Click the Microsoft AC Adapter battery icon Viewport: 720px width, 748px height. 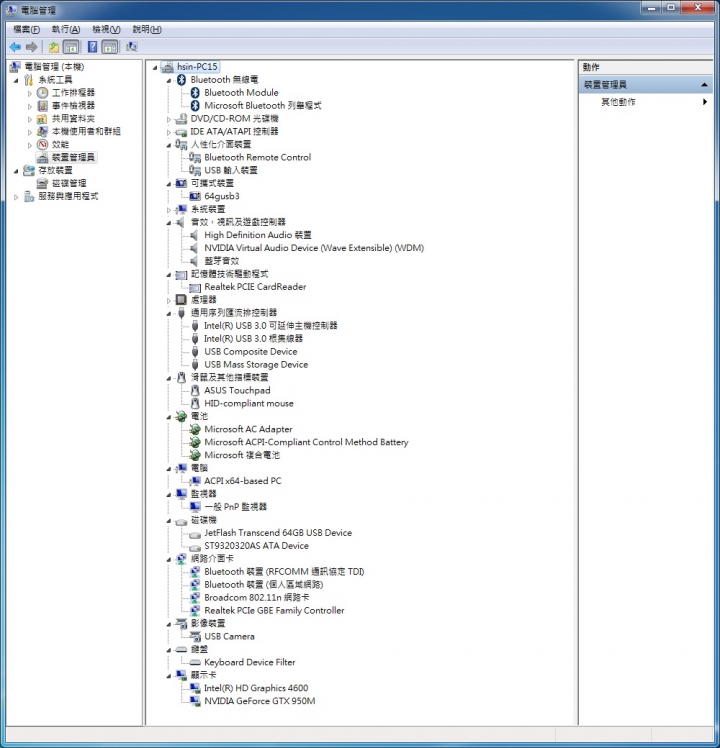tap(195, 429)
